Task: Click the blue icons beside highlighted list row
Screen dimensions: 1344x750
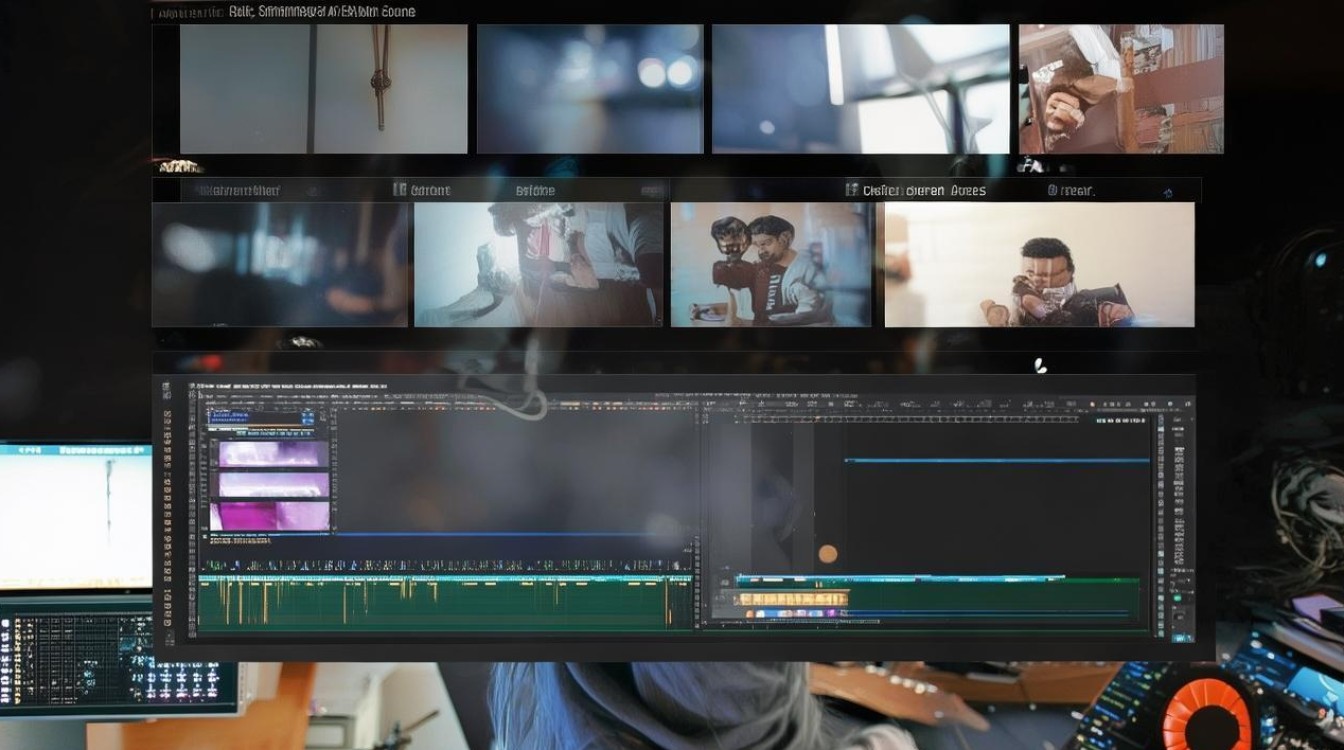Action: 307,418
